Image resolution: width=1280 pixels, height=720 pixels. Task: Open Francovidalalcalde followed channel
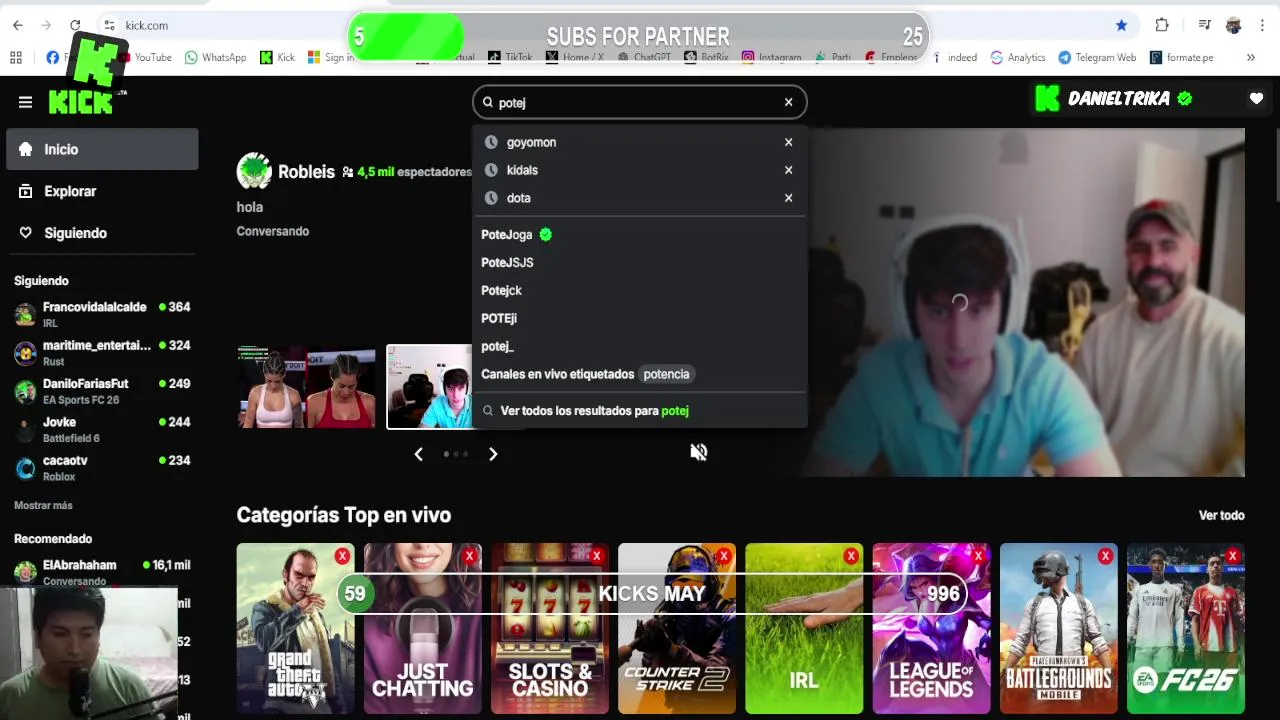(x=102, y=314)
